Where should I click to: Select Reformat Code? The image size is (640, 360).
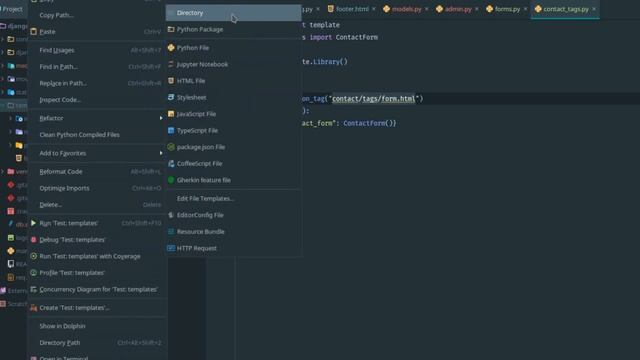coord(96,172)
